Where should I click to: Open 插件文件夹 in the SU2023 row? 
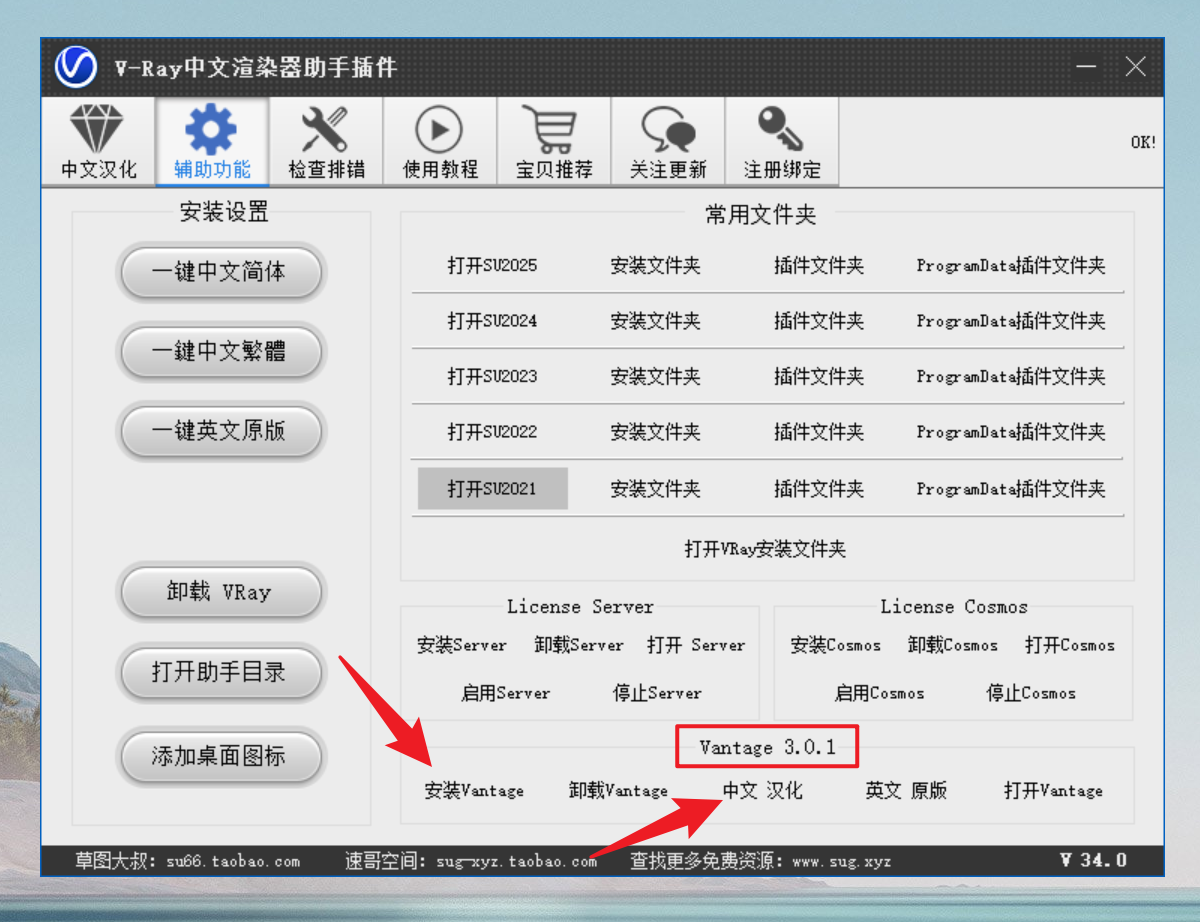[819, 377]
